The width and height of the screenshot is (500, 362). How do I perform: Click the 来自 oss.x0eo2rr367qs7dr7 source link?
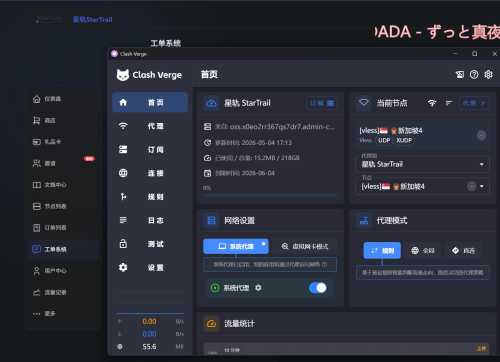(282, 127)
